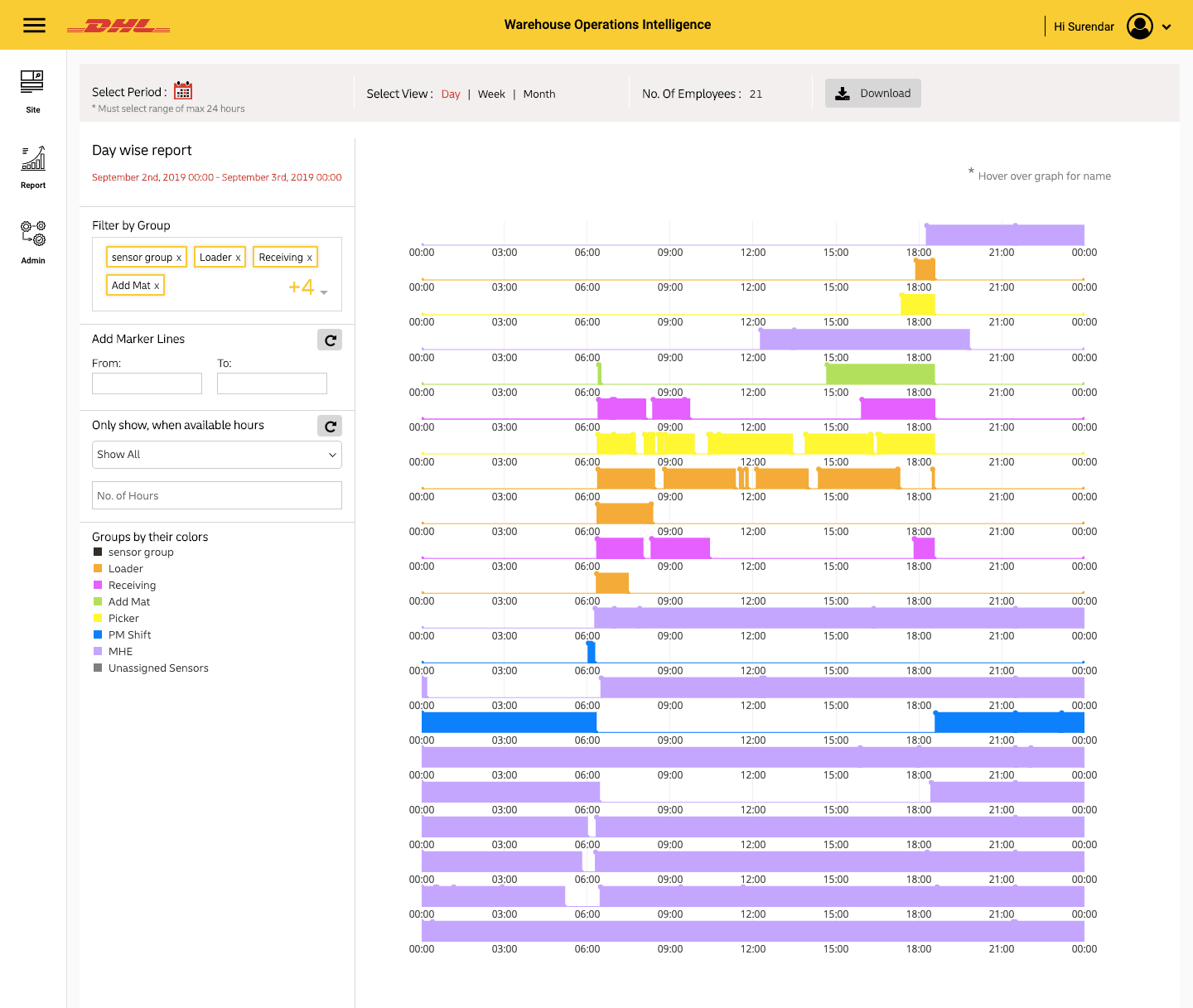The height and width of the screenshot is (1008, 1193).
Task: Click the No. Of Employees value 21
Action: 756,94
